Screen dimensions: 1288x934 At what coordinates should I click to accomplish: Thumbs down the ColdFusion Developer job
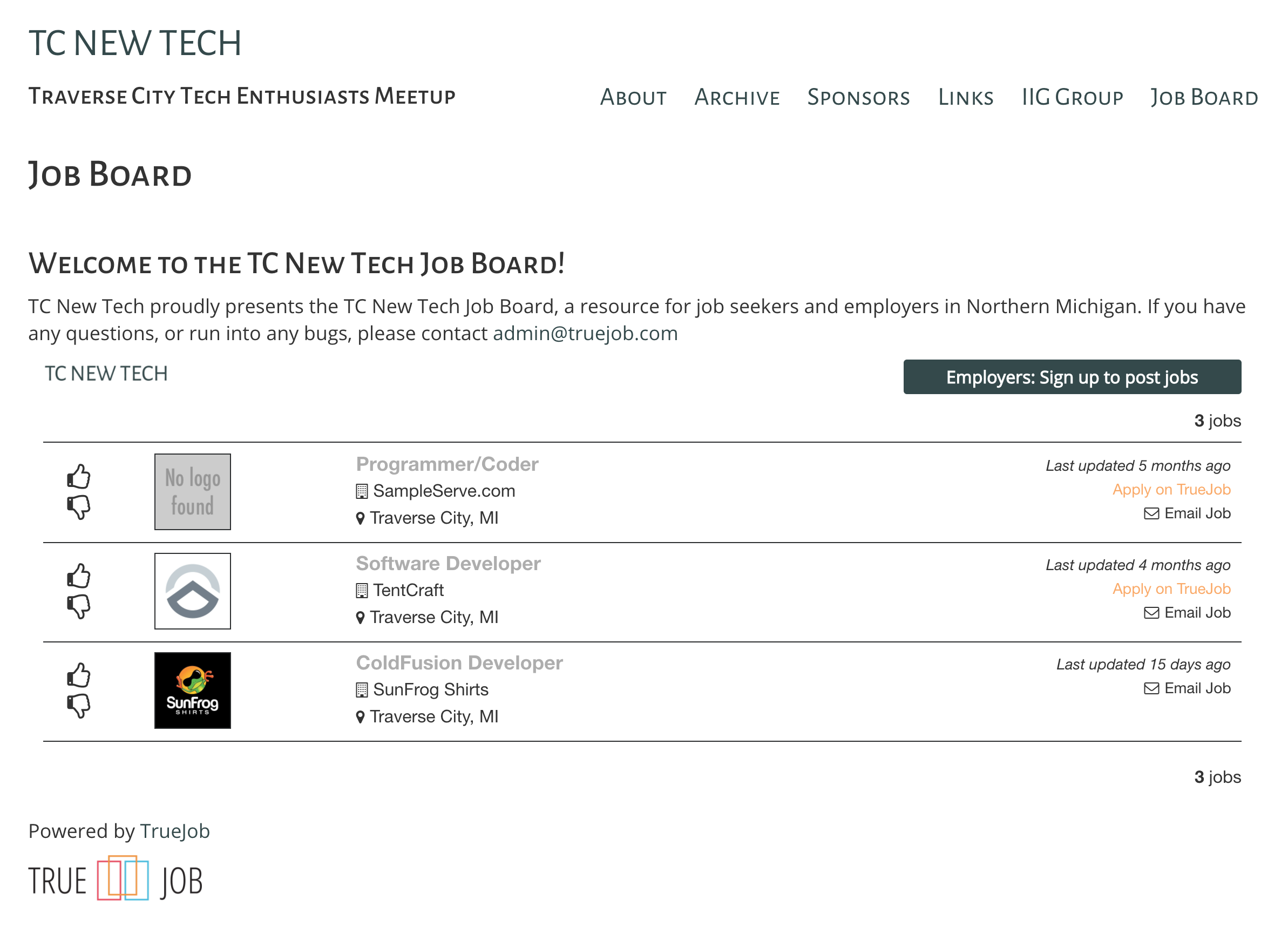point(79,706)
